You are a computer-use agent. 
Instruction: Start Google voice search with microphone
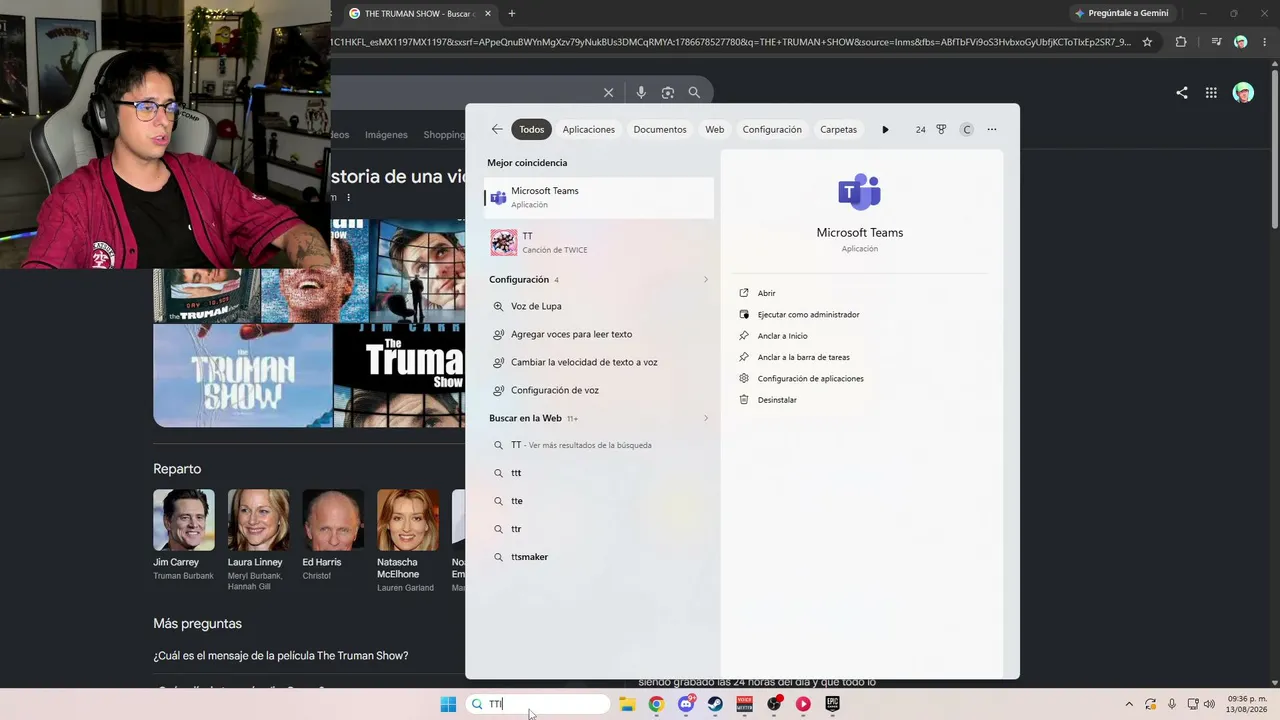641,92
